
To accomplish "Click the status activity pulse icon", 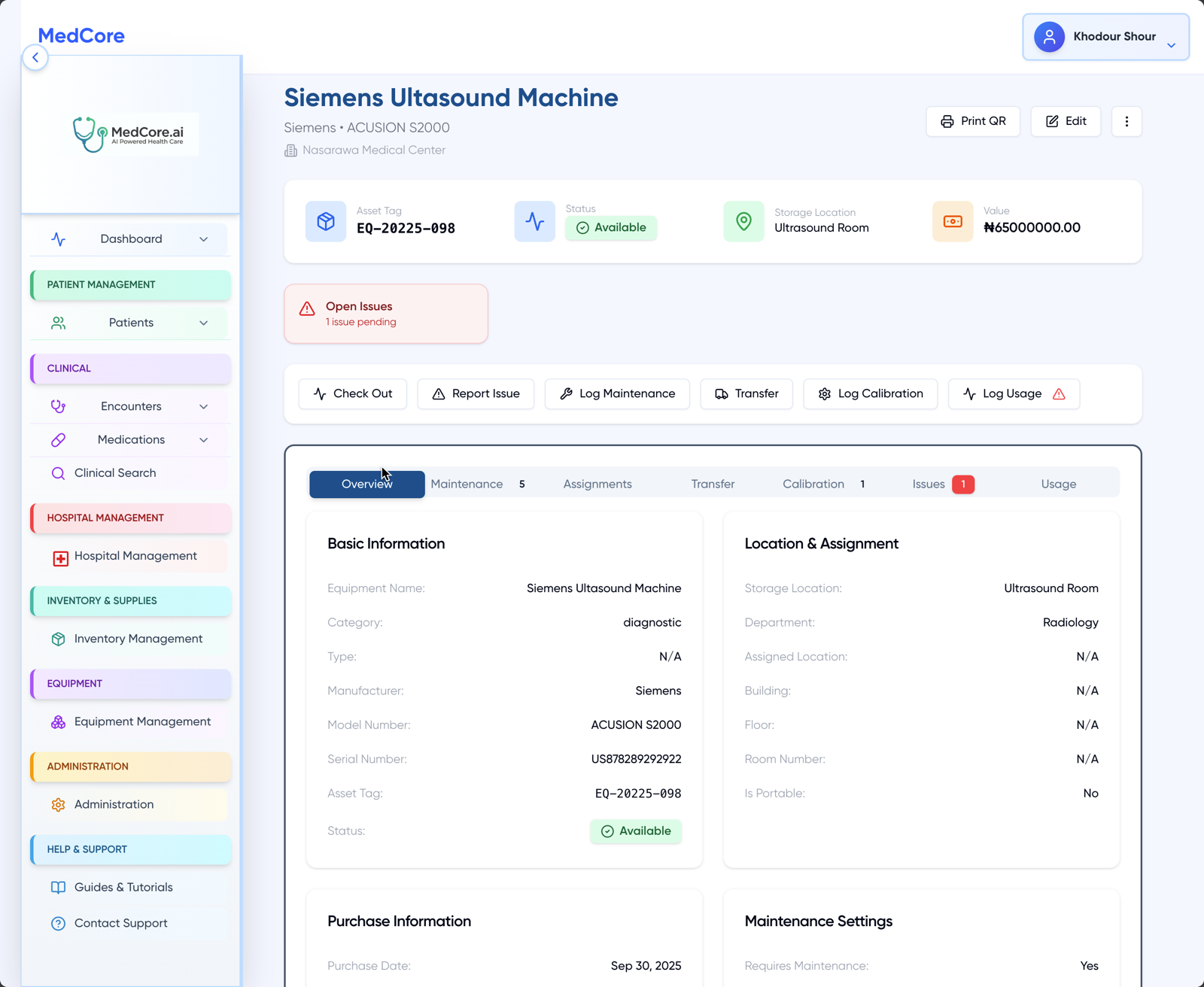I will click(x=534, y=221).
